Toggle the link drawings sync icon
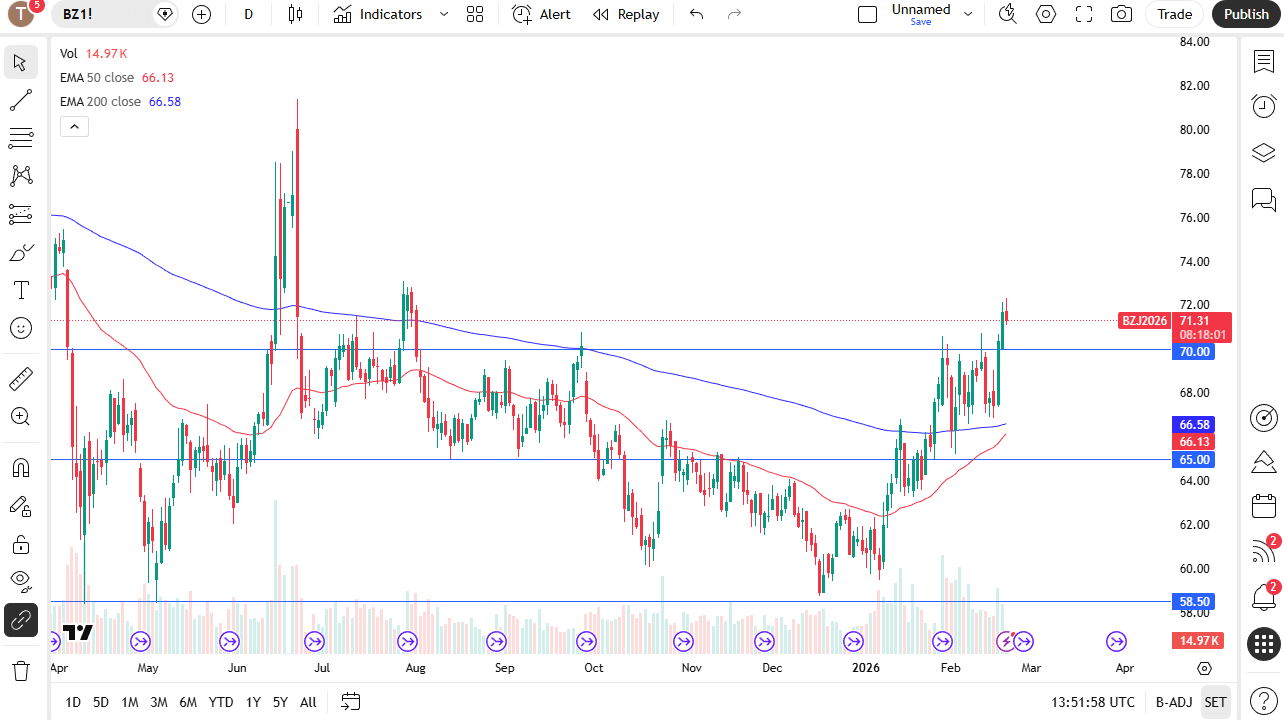 click(20, 620)
